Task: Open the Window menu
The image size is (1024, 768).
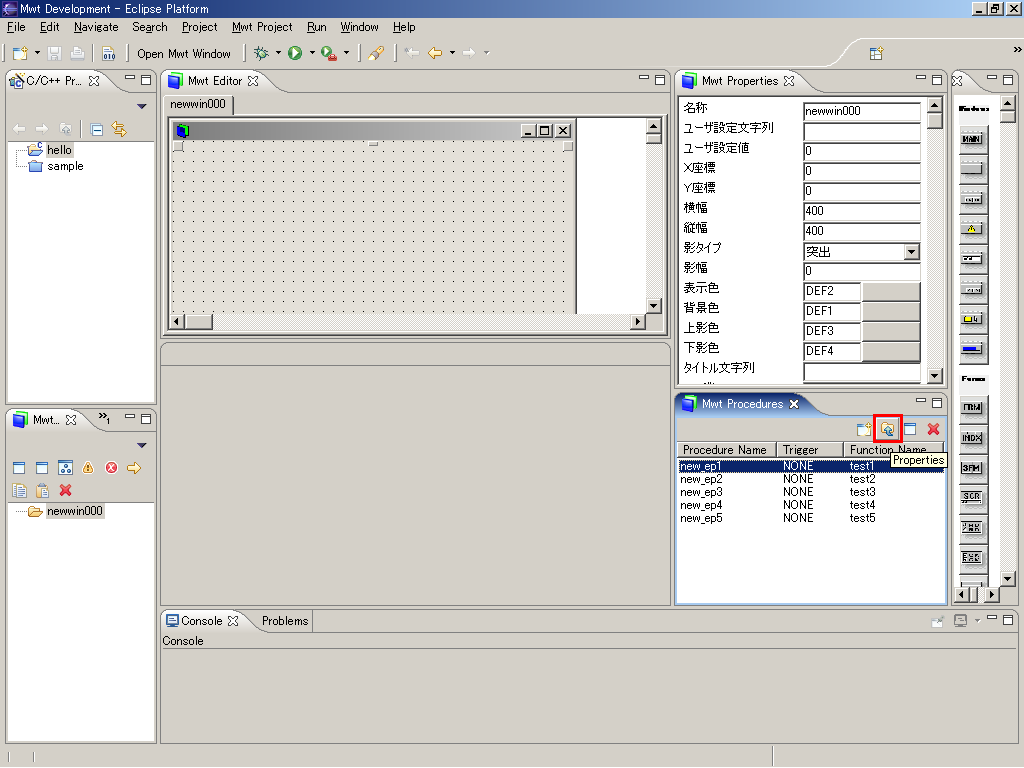Action: click(359, 27)
